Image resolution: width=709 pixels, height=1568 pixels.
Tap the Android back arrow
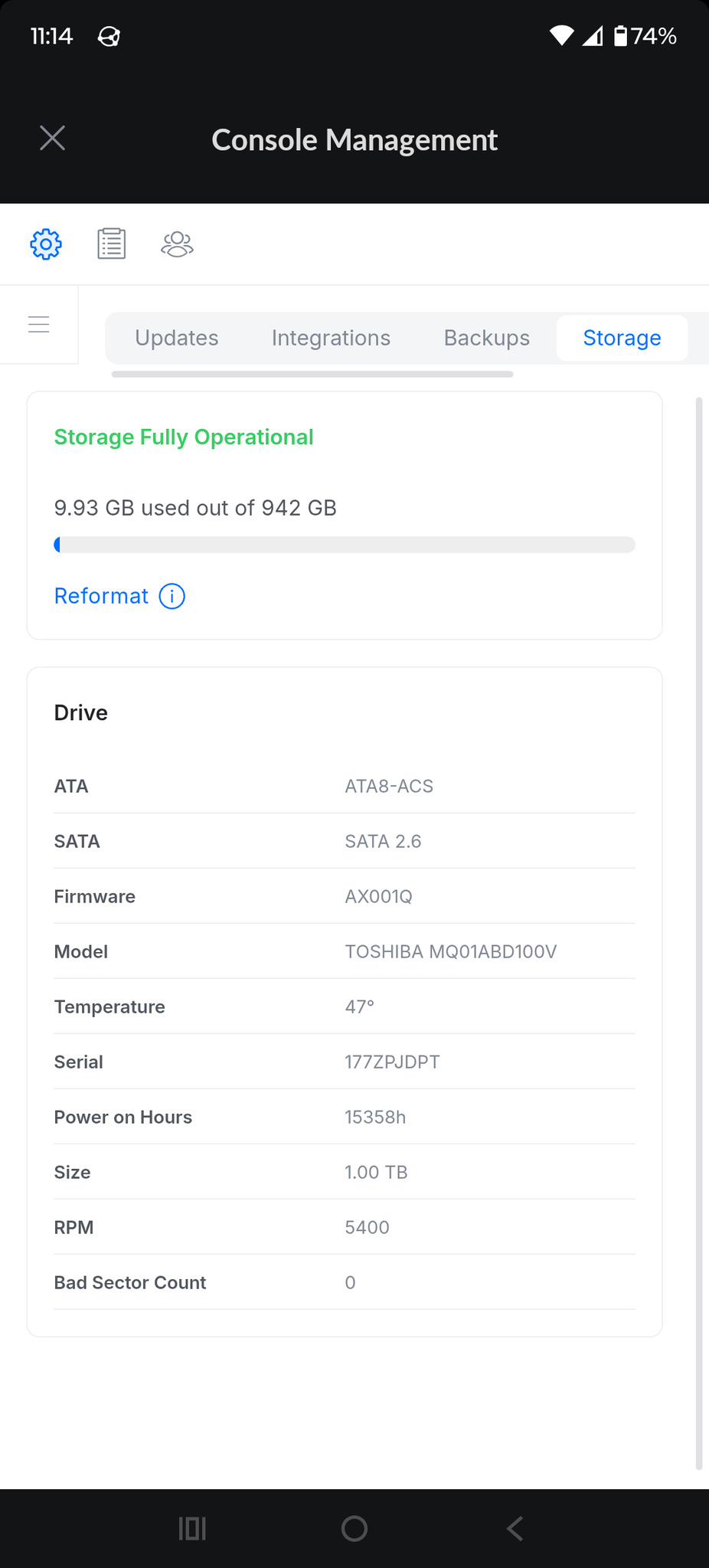(x=515, y=1529)
